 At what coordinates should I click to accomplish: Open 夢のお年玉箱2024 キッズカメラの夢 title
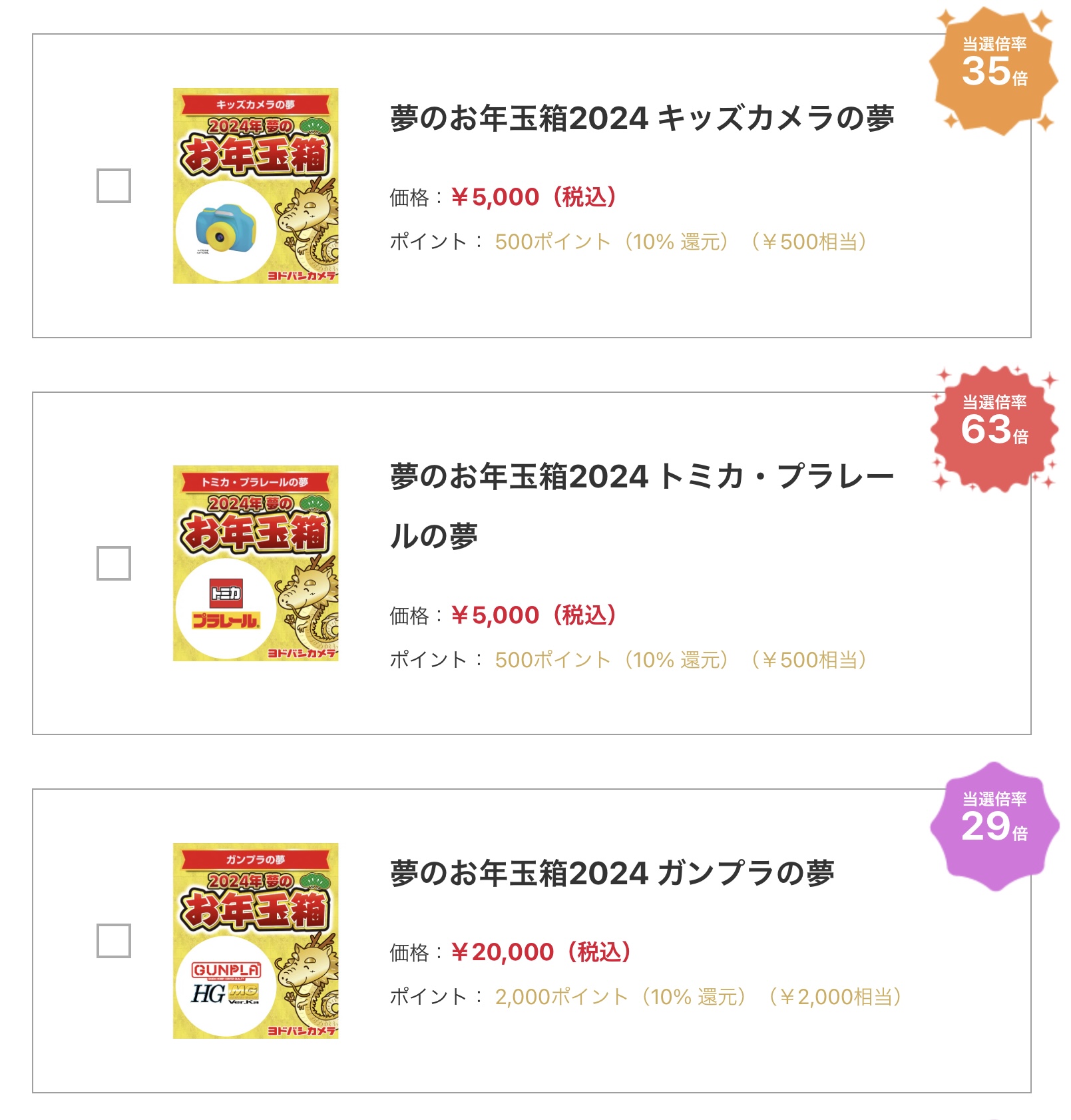(x=642, y=119)
